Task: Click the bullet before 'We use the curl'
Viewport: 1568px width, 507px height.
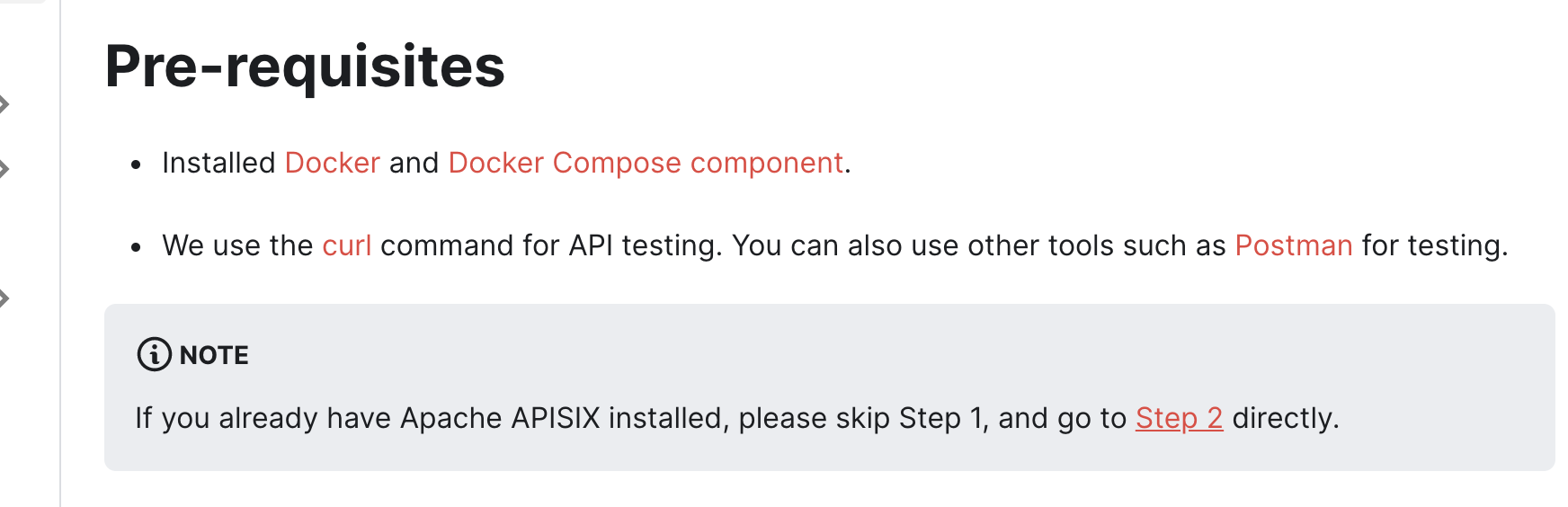Action: 137,247
